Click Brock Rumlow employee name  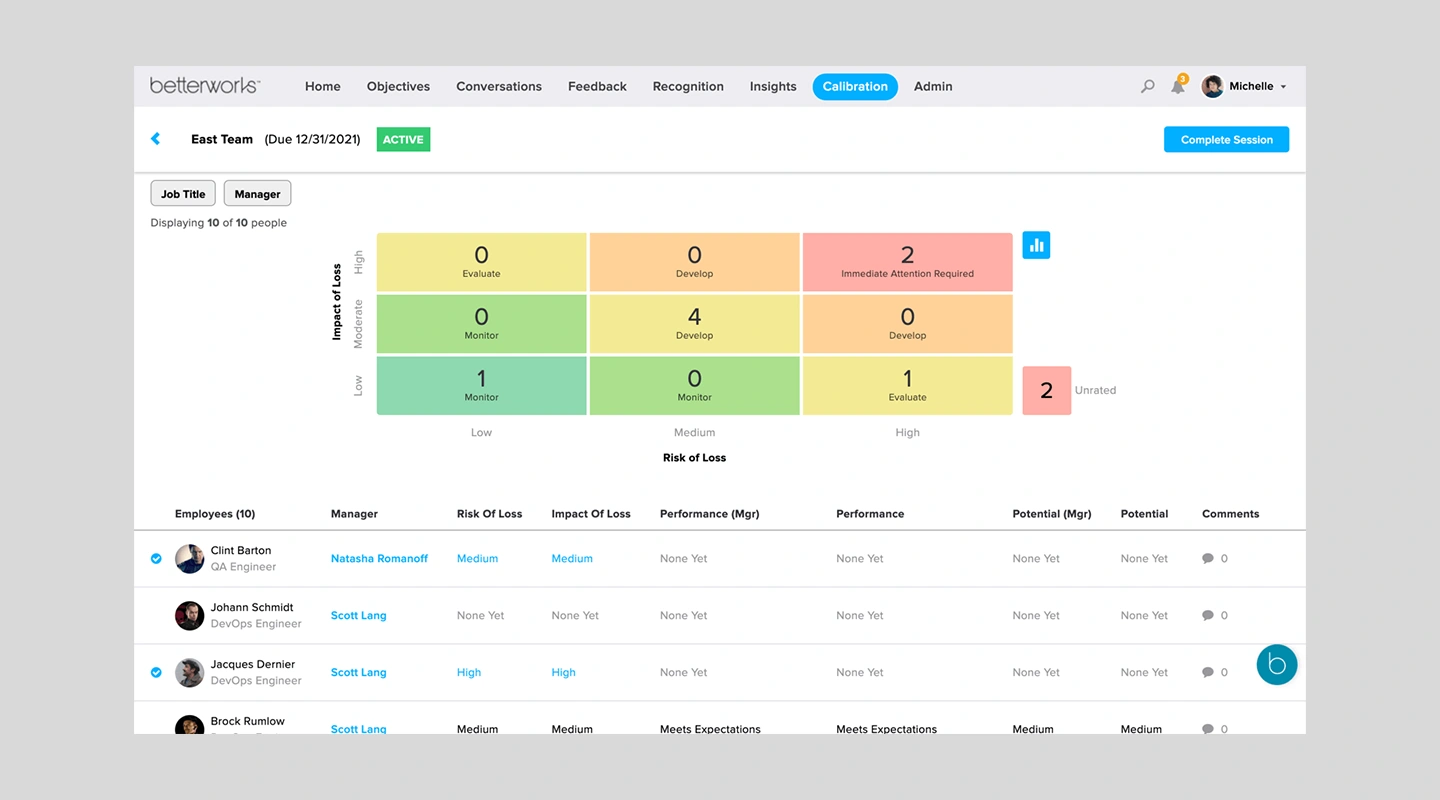[x=247, y=722]
